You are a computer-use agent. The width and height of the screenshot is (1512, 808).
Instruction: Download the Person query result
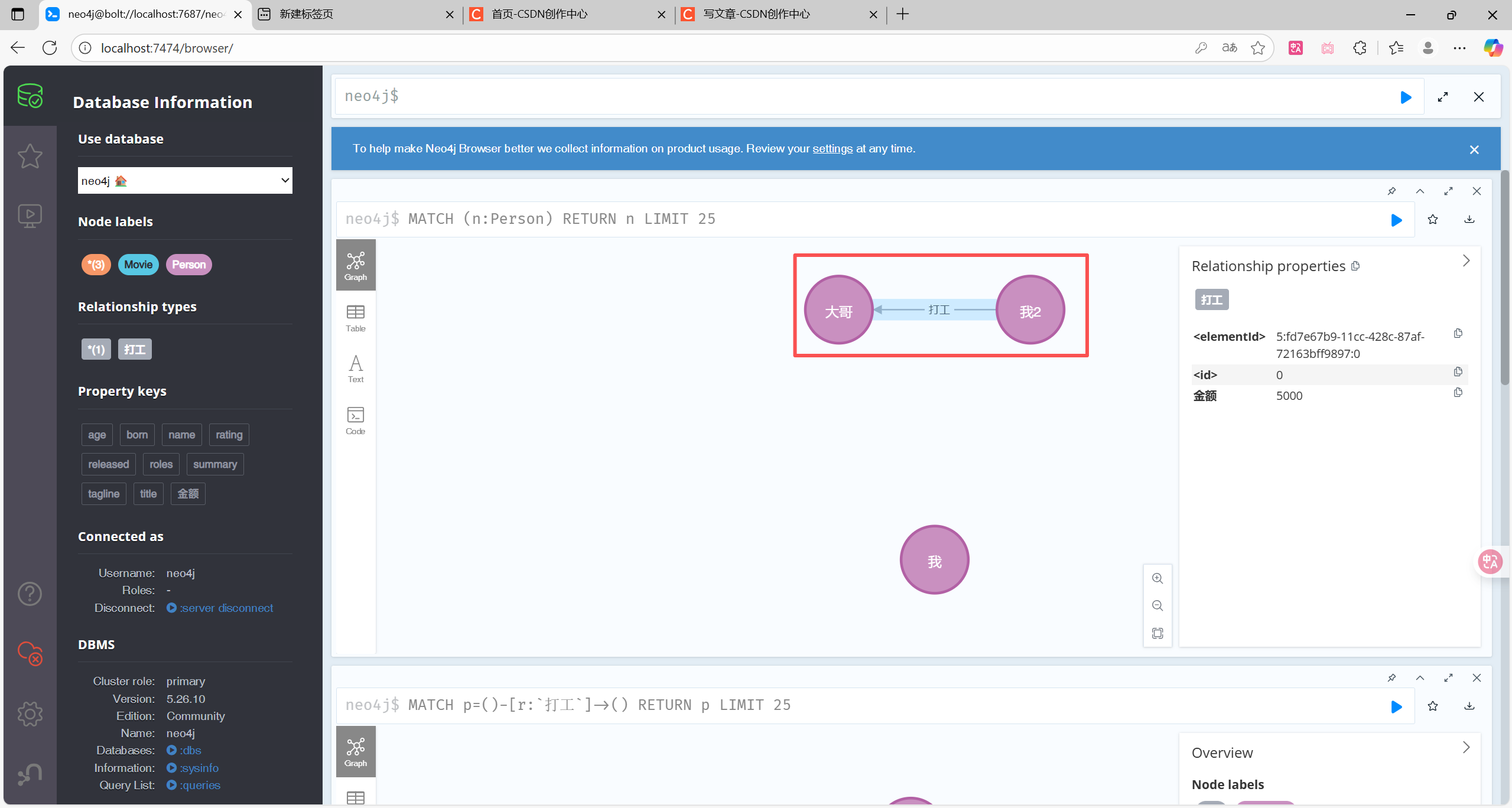pyautogui.click(x=1469, y=220)
